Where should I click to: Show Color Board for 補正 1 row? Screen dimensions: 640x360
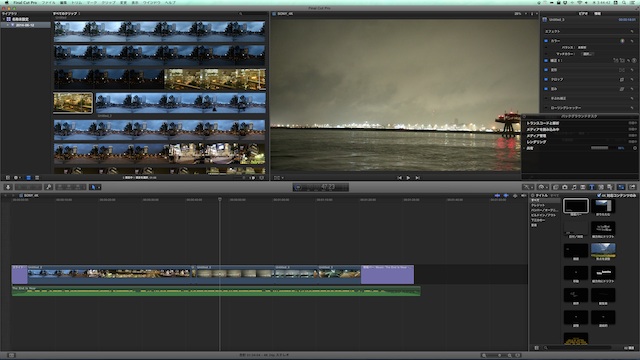[634, 60]
